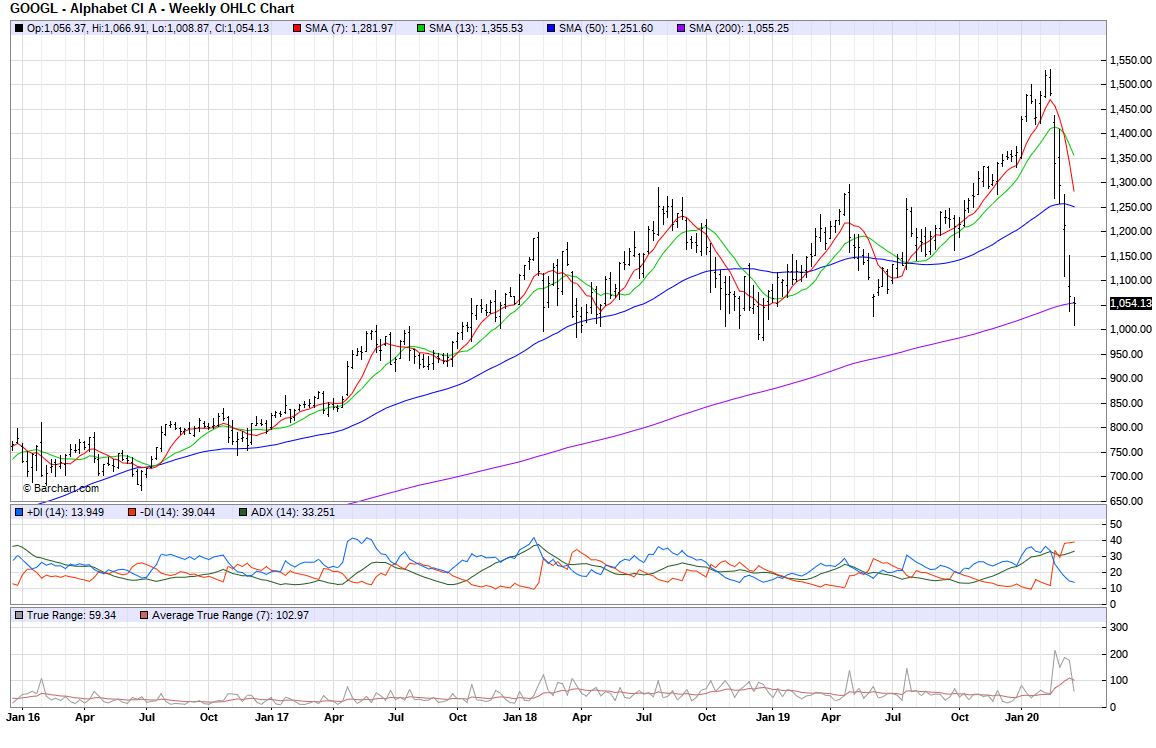
Task: Select the 700.00 price axis label
Action: 1127,477
